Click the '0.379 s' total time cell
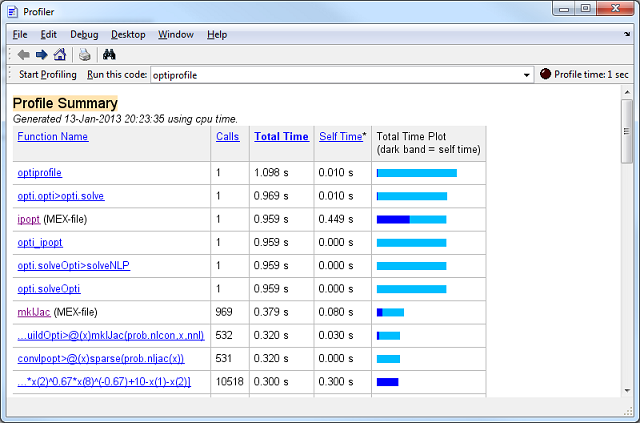Viewport: 640px width, 423px height. pyautogui.click(x=271, y=312)
